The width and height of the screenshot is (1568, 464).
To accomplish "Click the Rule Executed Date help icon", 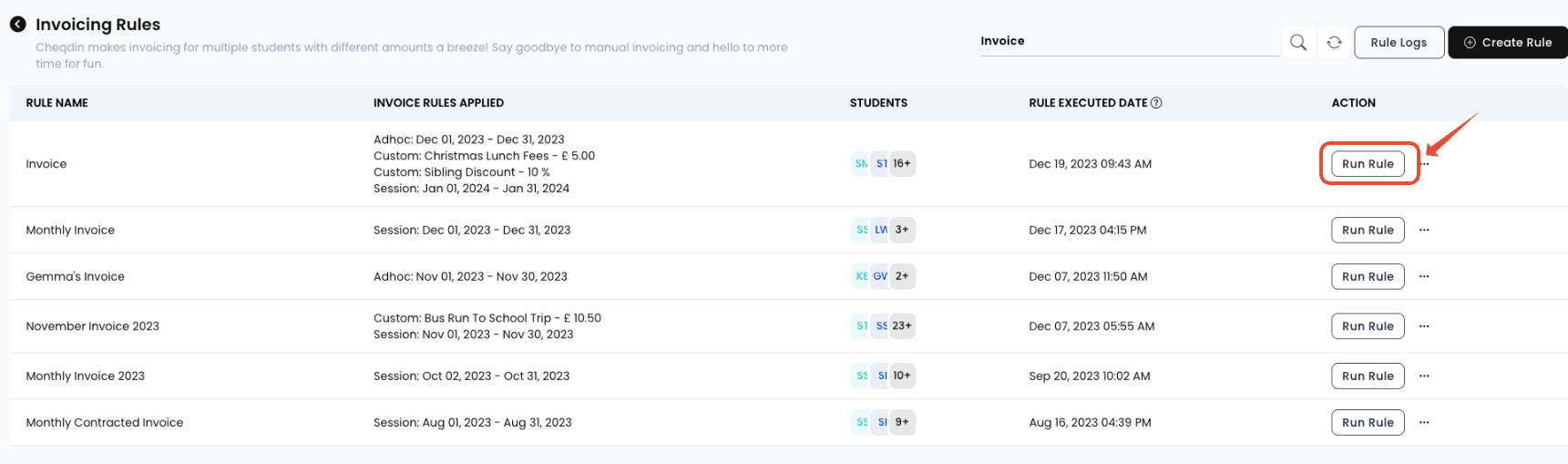I will pyautogui.click(x=1156, y=103).
